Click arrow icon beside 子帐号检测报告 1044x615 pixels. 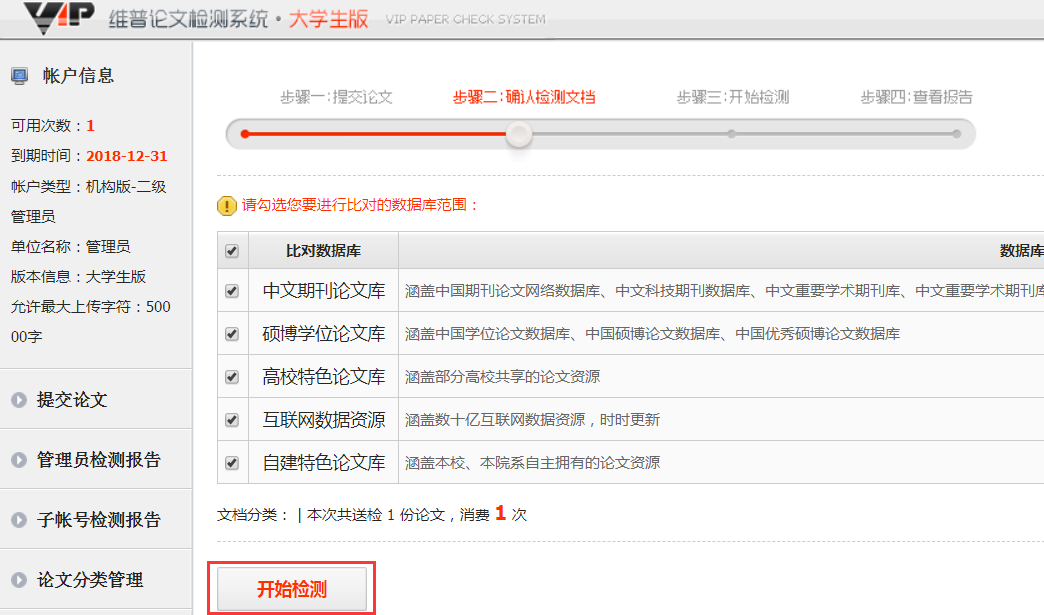click(19, 520)
